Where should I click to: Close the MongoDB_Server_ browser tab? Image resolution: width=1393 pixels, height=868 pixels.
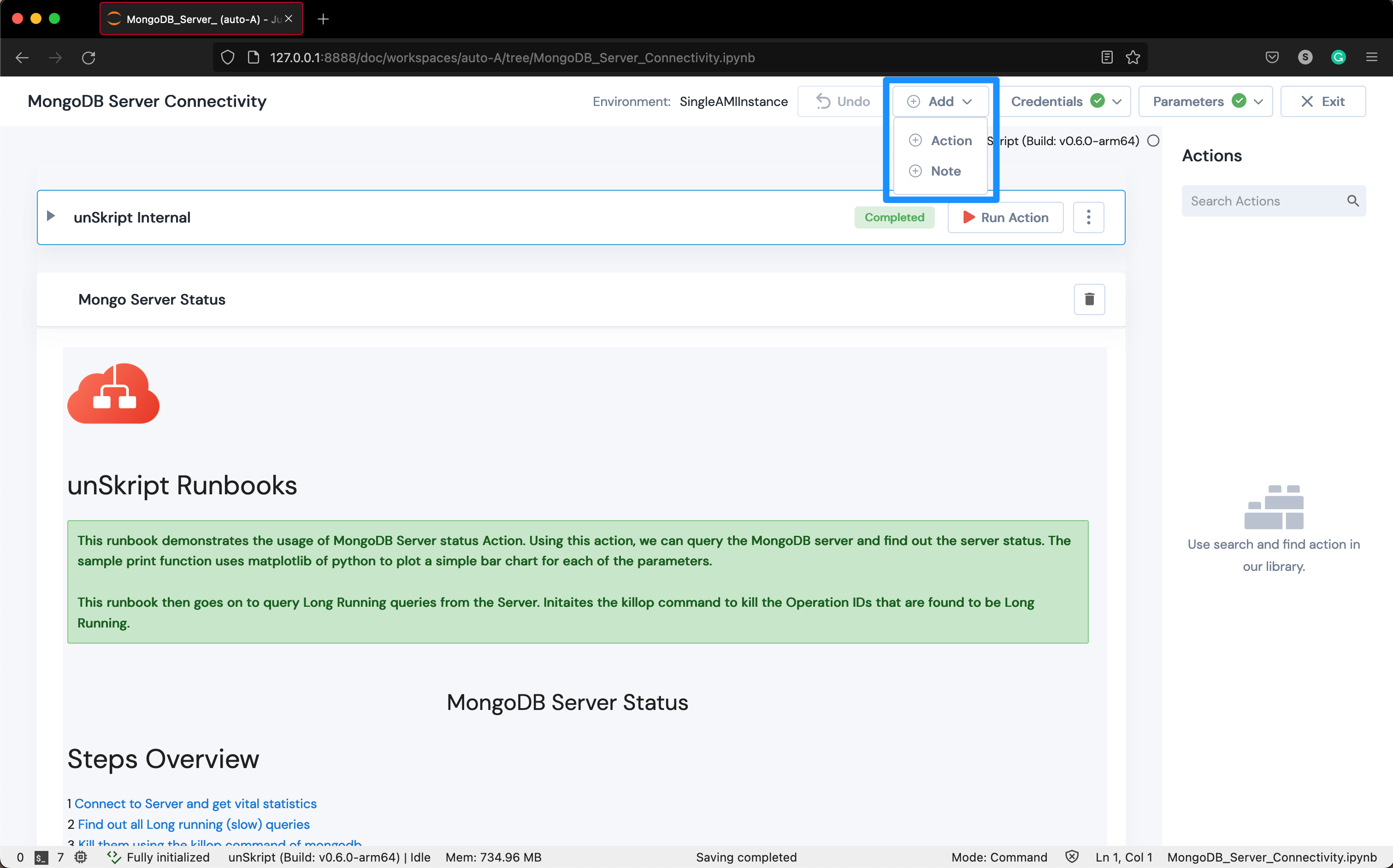tap(289, 19)
